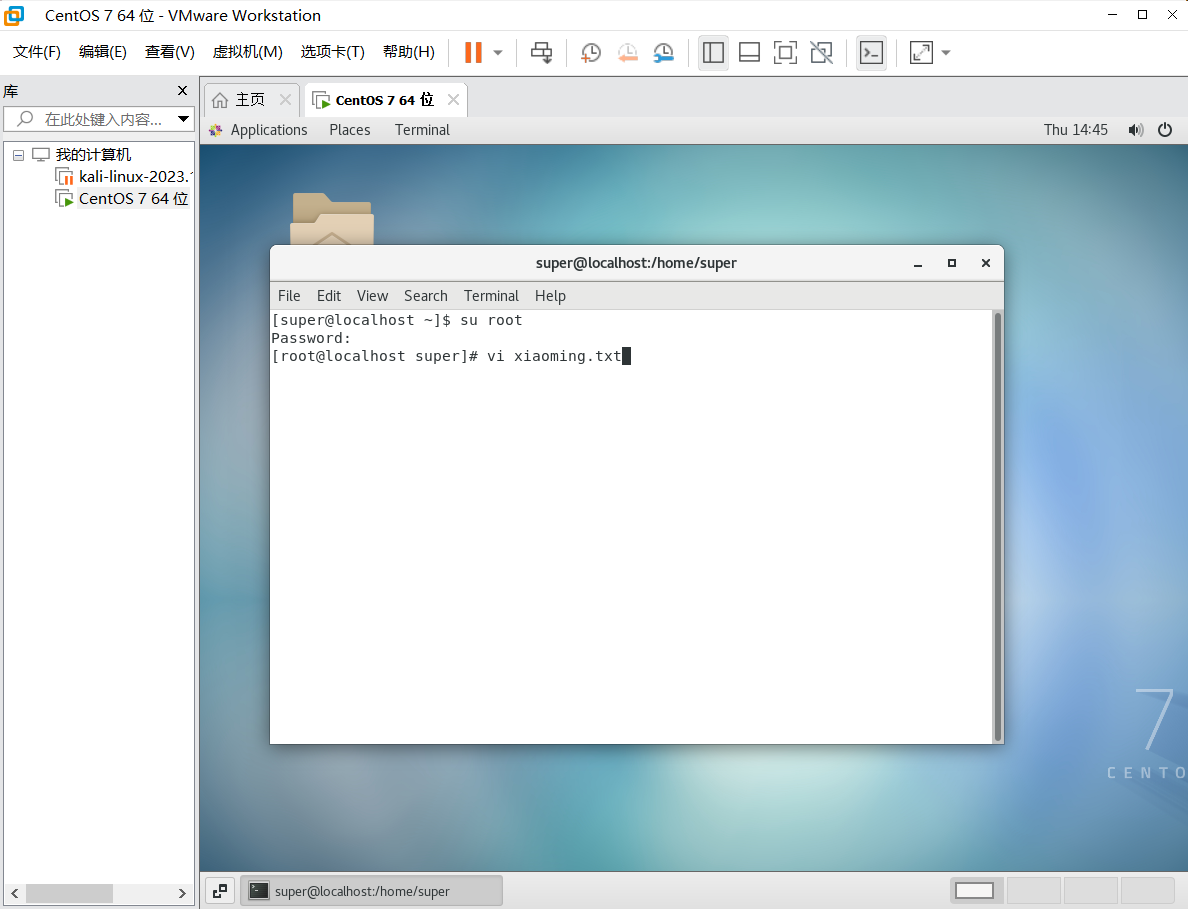Toggle the thumbnail bar view button
Image resolution: width=1188 pixels, height=909 pixels.
tap(749, 52)
